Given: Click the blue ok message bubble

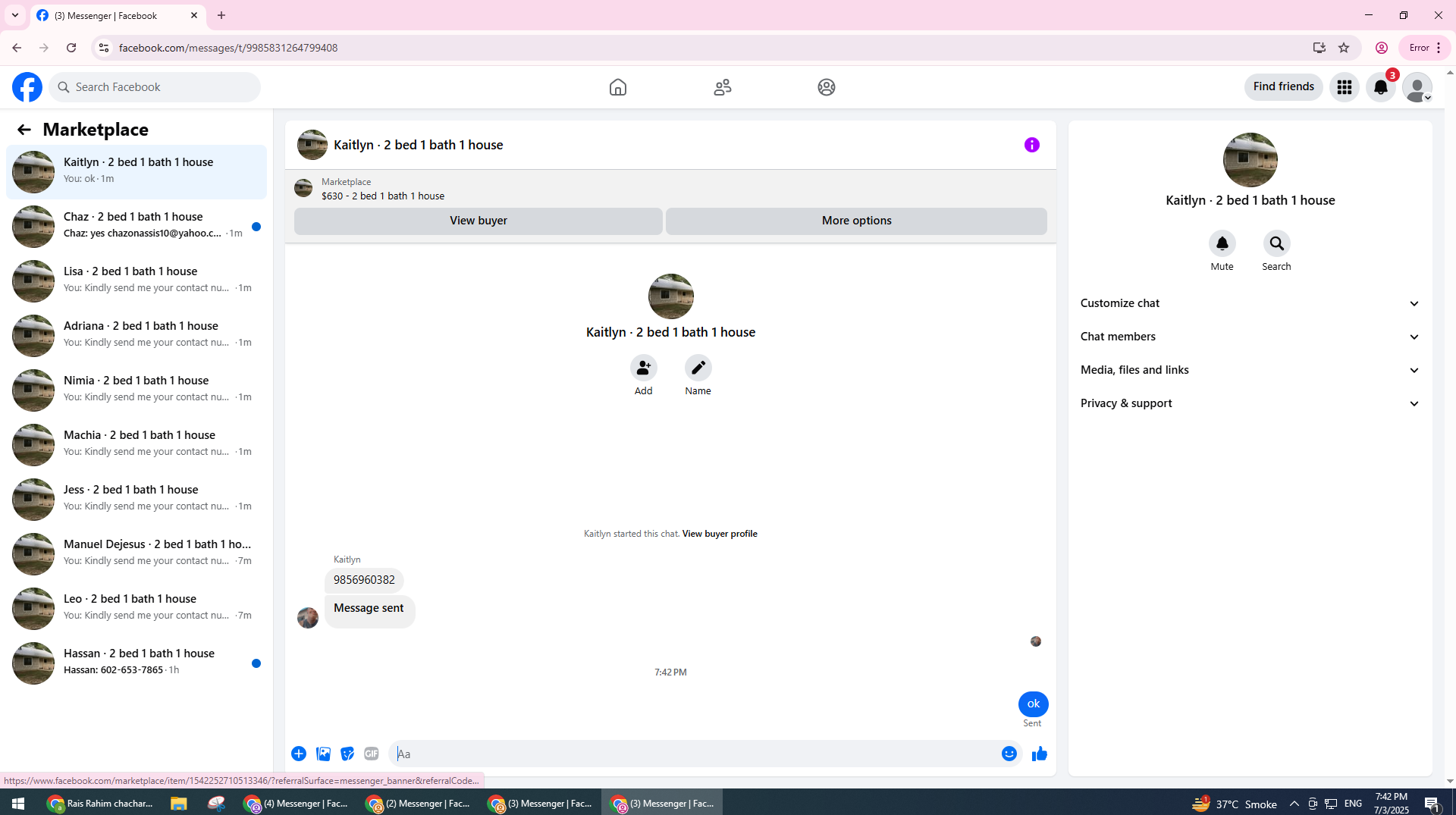Looking at the screenshot, I should (1034, 704).
